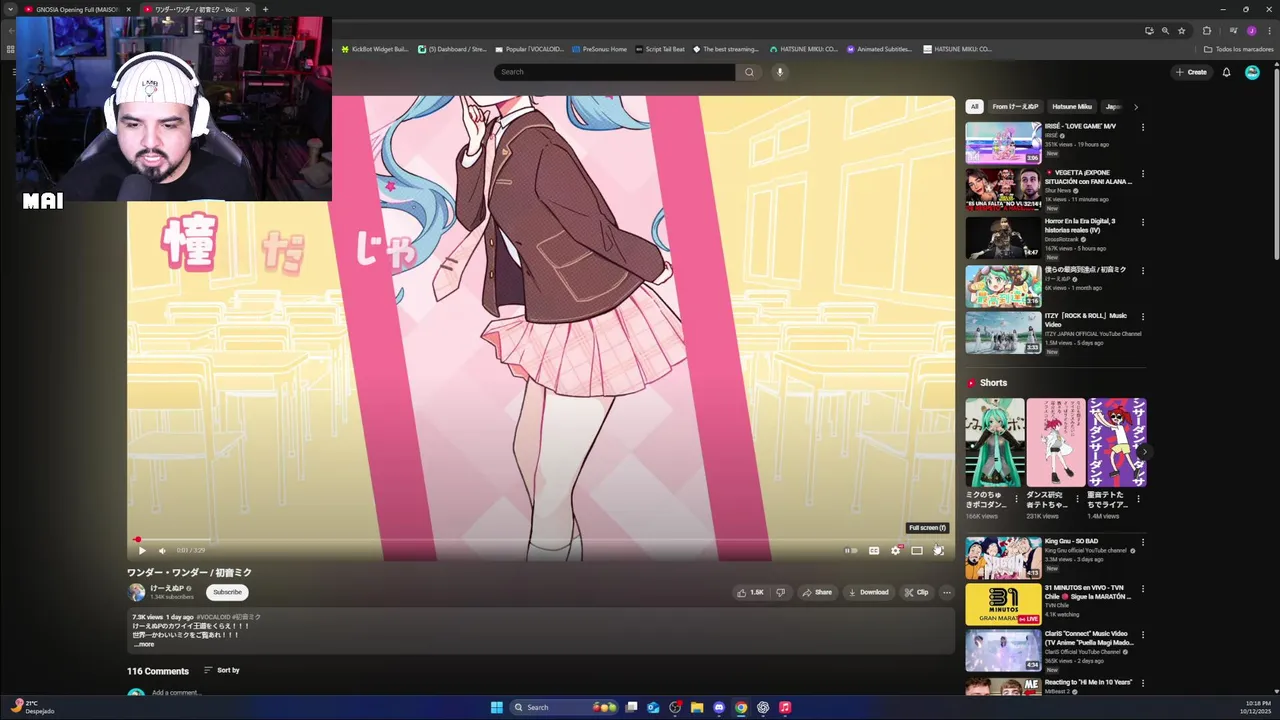
Task: Click the magnifier search button
Action: [749, 72]
